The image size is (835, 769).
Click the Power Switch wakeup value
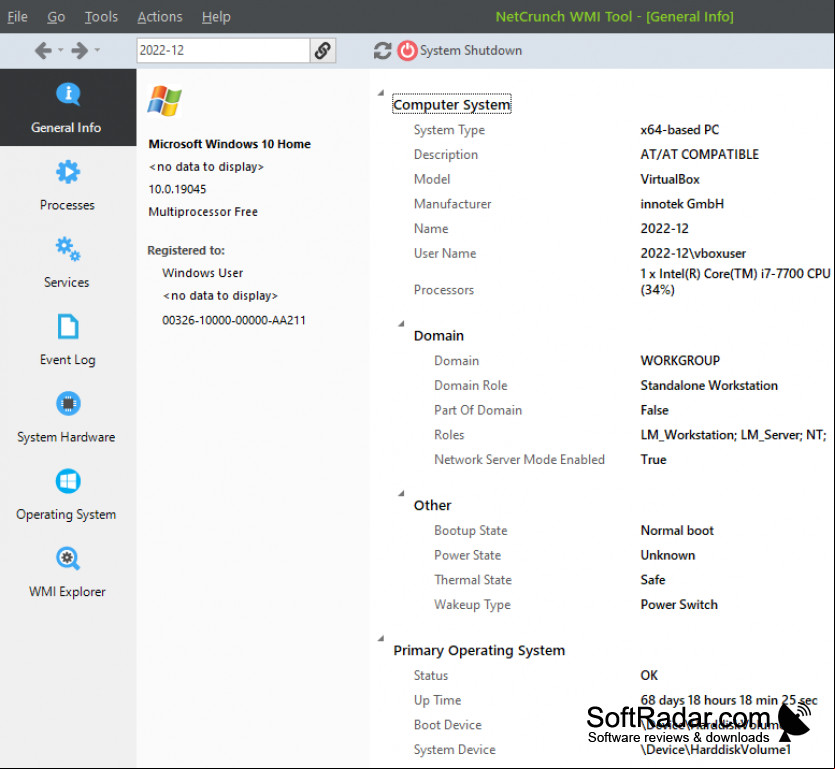tap(679, 604)
